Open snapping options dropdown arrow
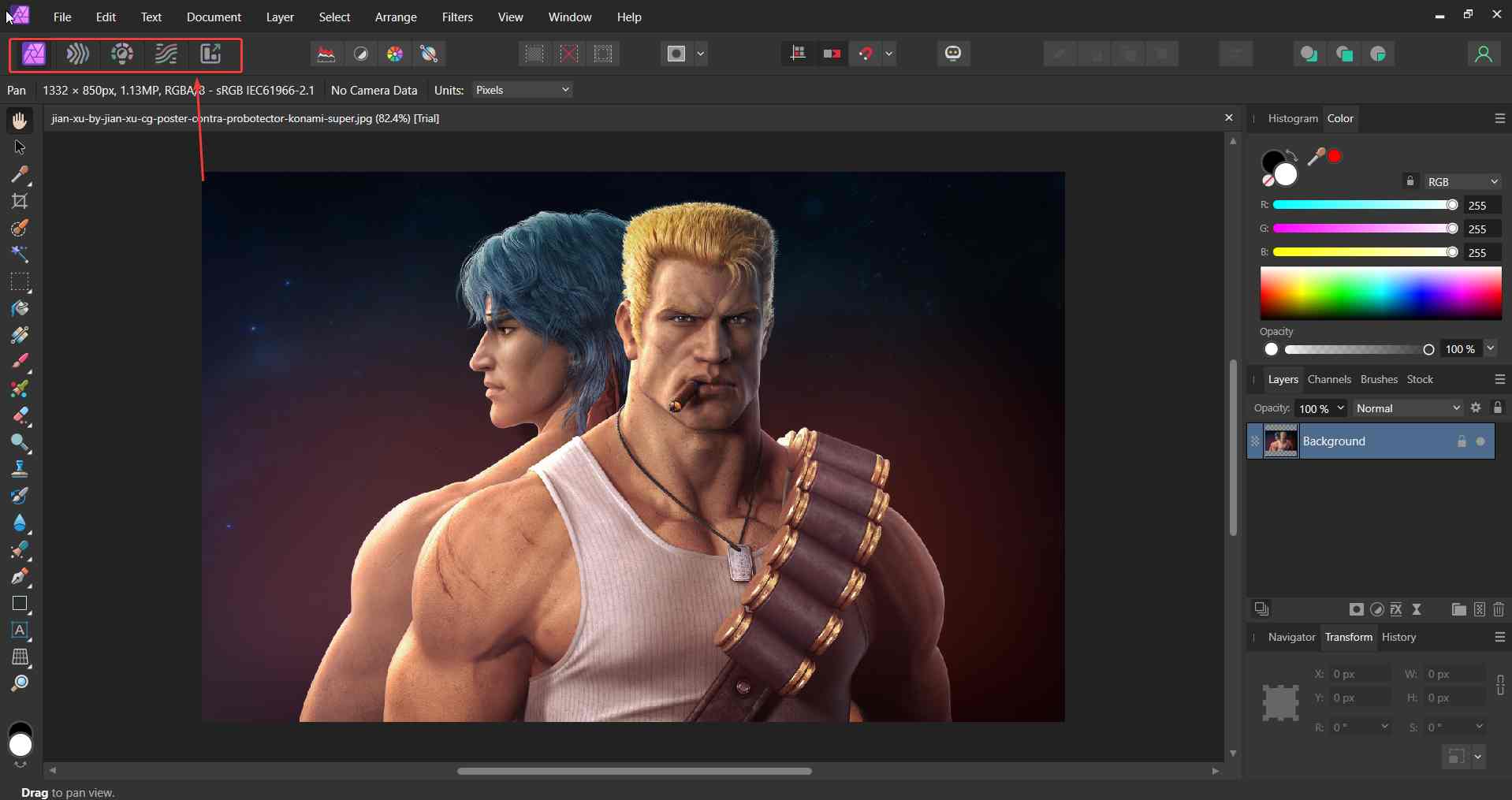Viewport: 1512px width, 800px height. [889, 54]
